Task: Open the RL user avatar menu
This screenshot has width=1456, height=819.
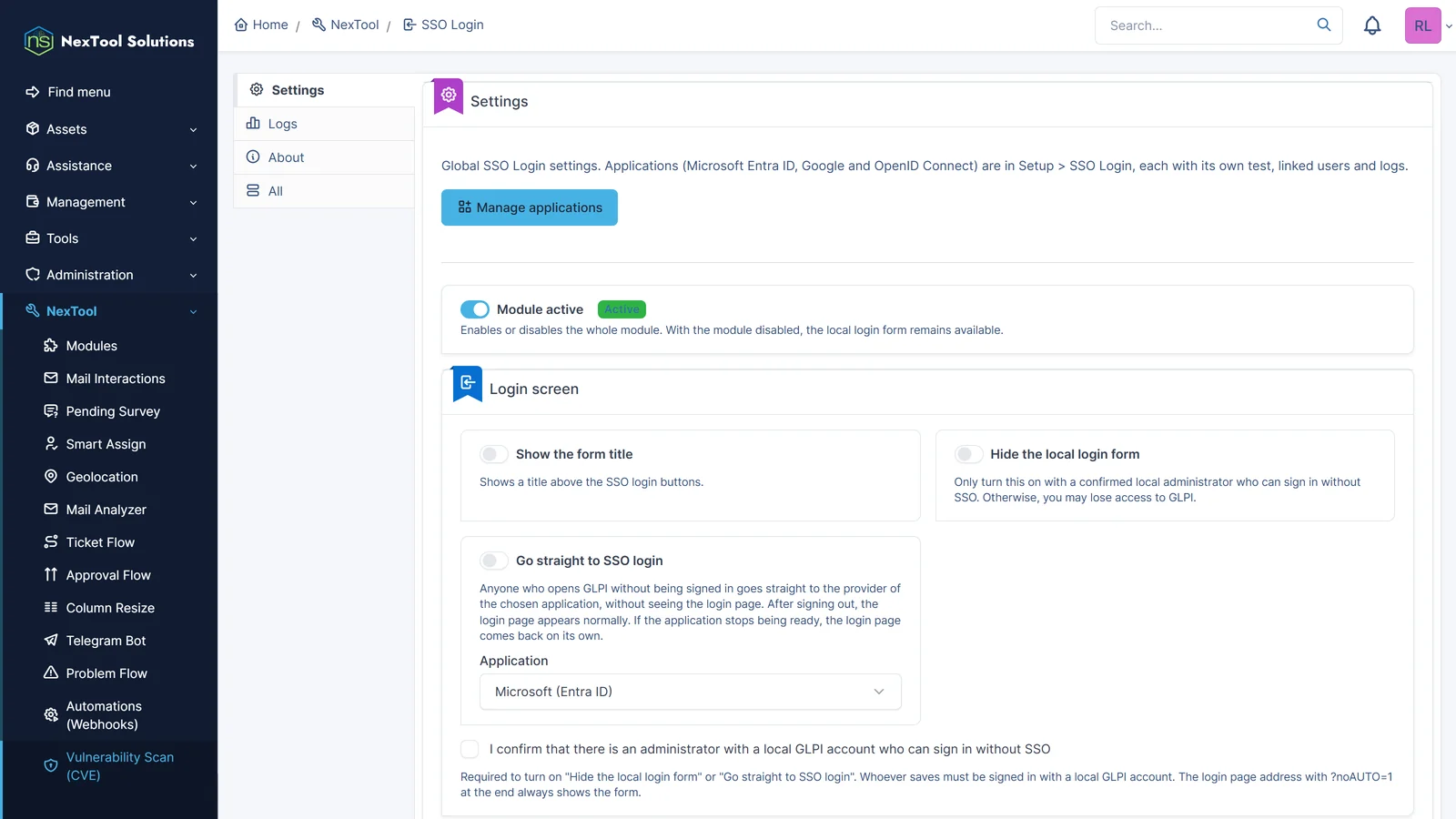Action: [1423, 25]
